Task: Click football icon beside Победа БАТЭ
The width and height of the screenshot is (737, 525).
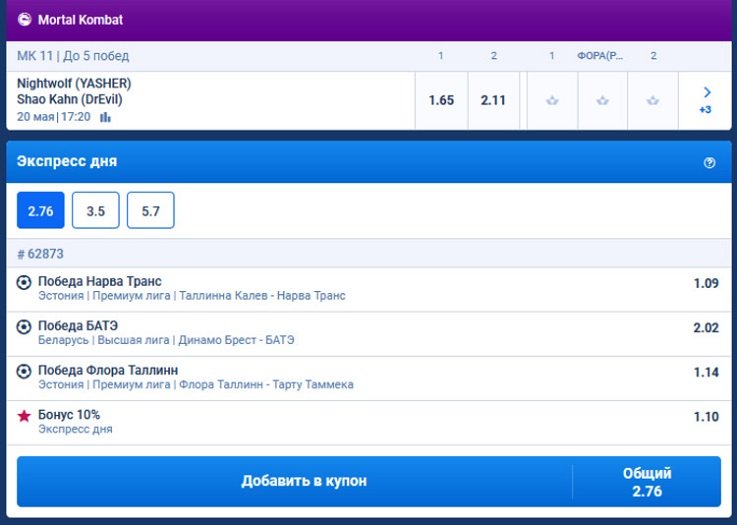Action: coord(24,327)
